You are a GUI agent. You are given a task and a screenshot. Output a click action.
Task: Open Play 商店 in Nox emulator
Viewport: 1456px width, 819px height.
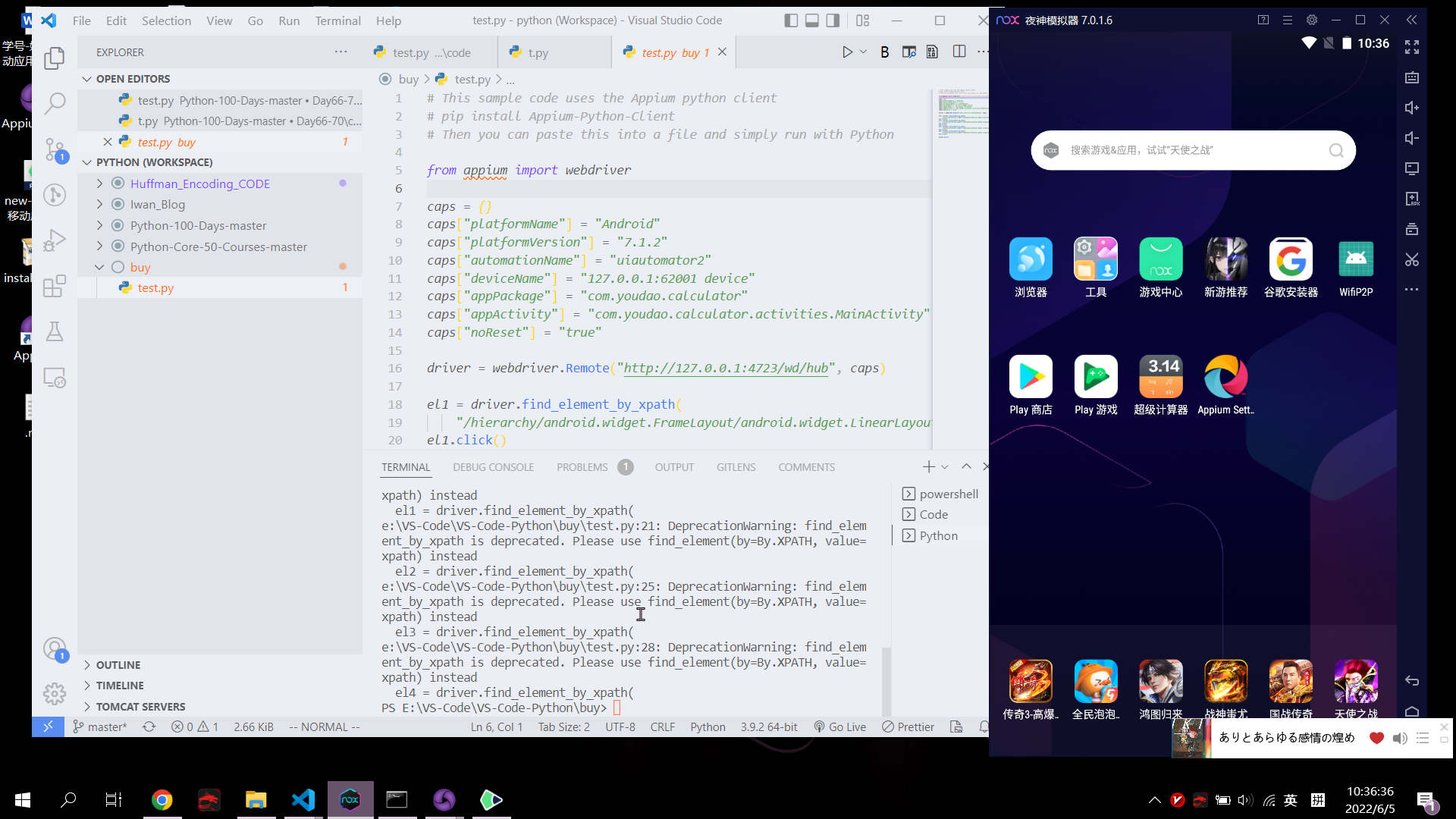coord(1031,385)
